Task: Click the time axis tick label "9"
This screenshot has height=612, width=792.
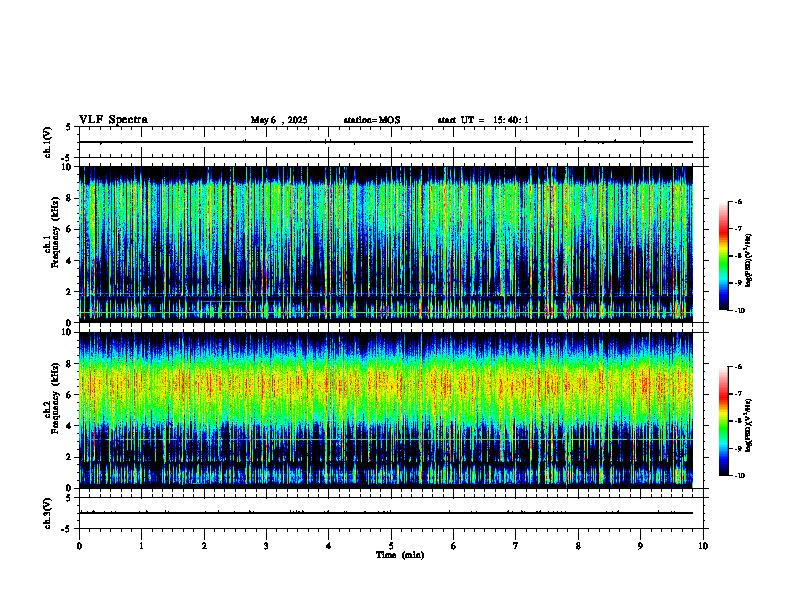Action: (x=640, y=546)
